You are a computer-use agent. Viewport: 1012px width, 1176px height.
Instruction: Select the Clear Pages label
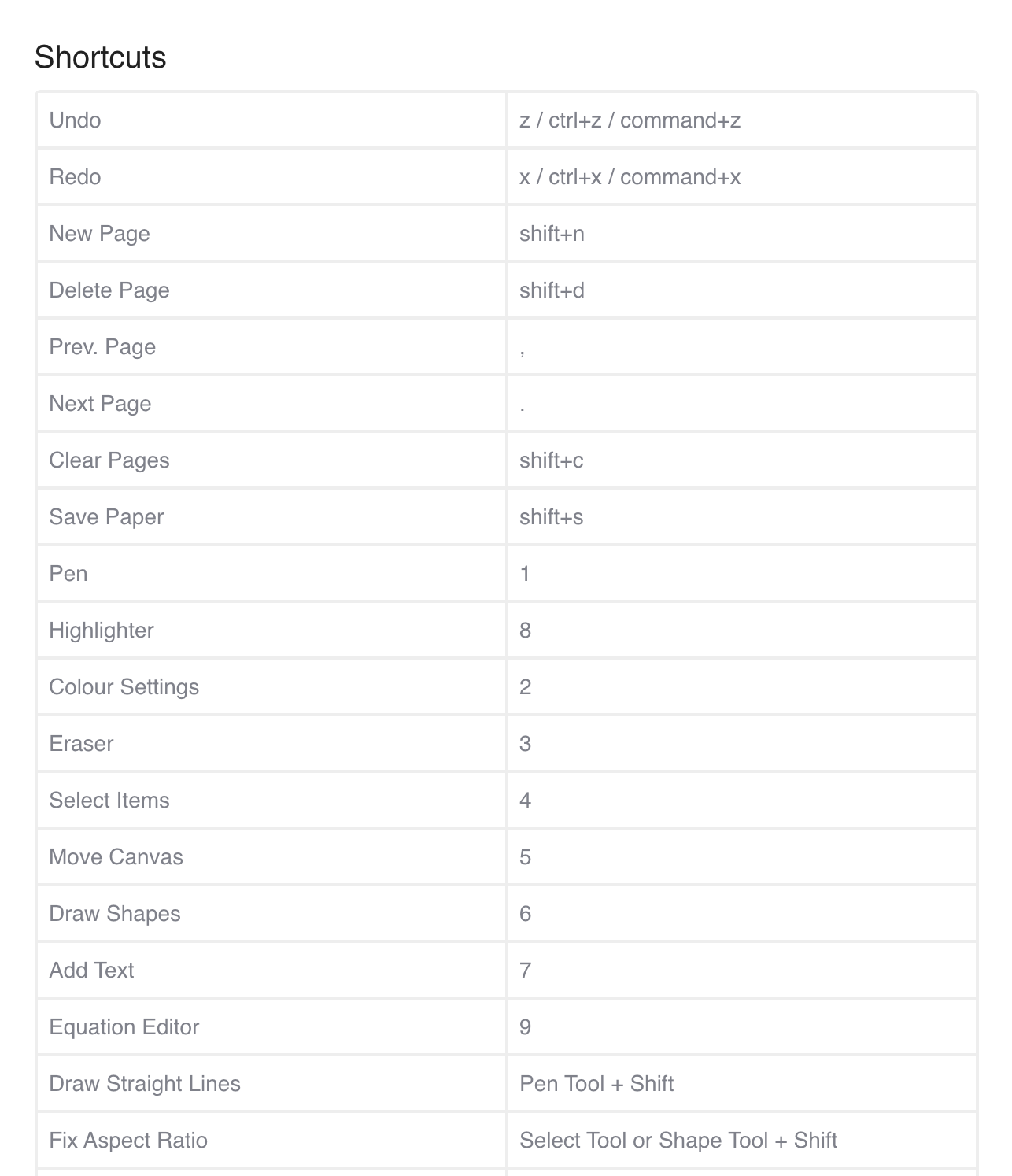(x=109, y=460)
